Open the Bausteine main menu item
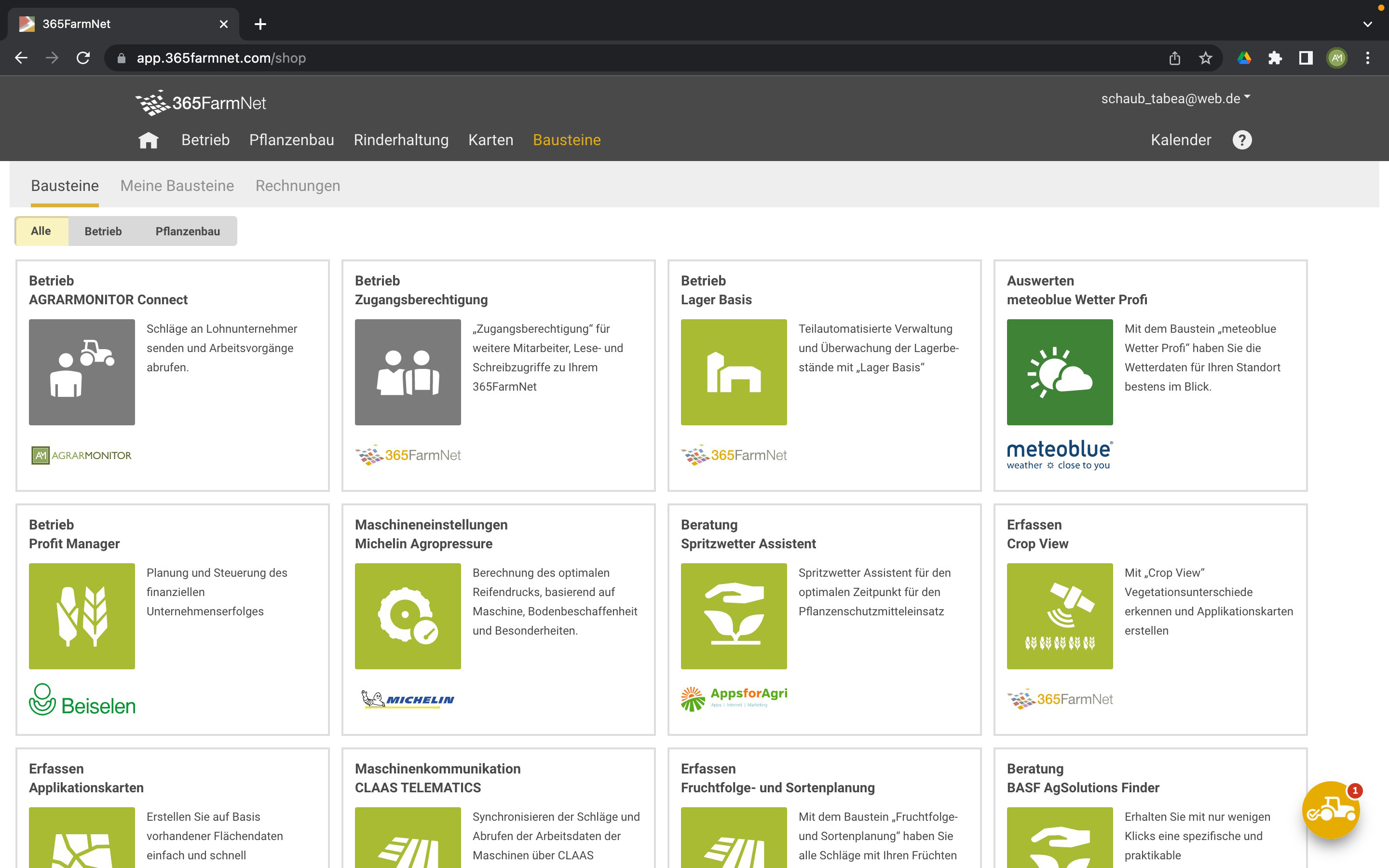Viewport: 1389px width, 868px height. [x=567, y=140]
